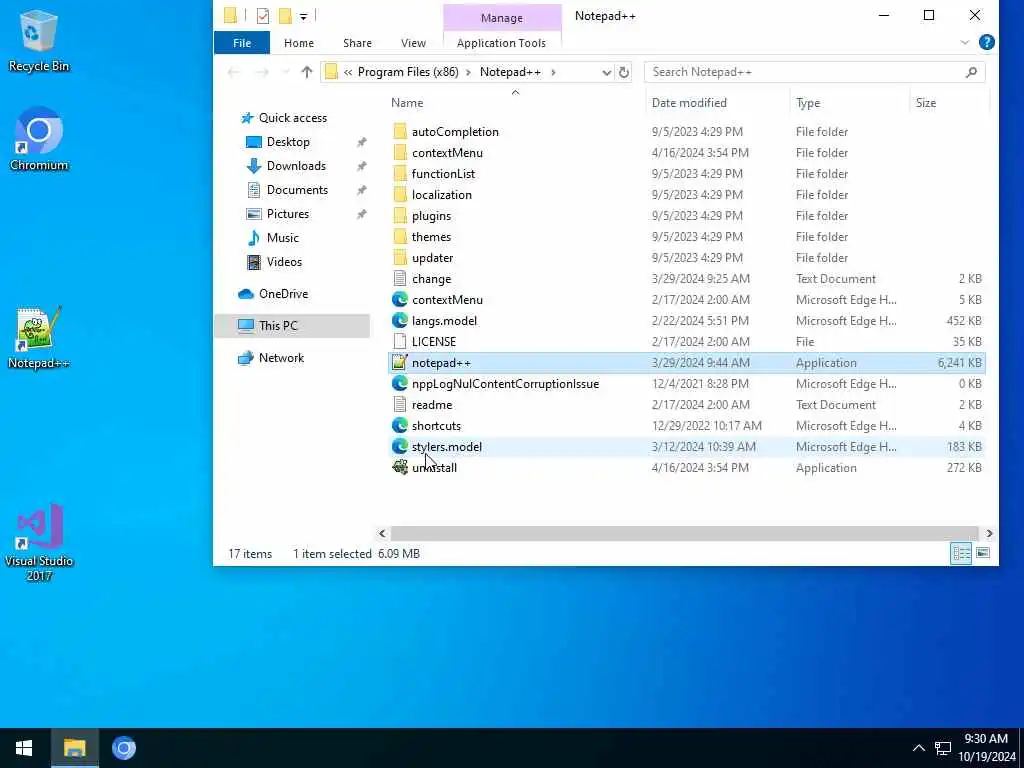Click the scroll right arrow

(989, 534)
